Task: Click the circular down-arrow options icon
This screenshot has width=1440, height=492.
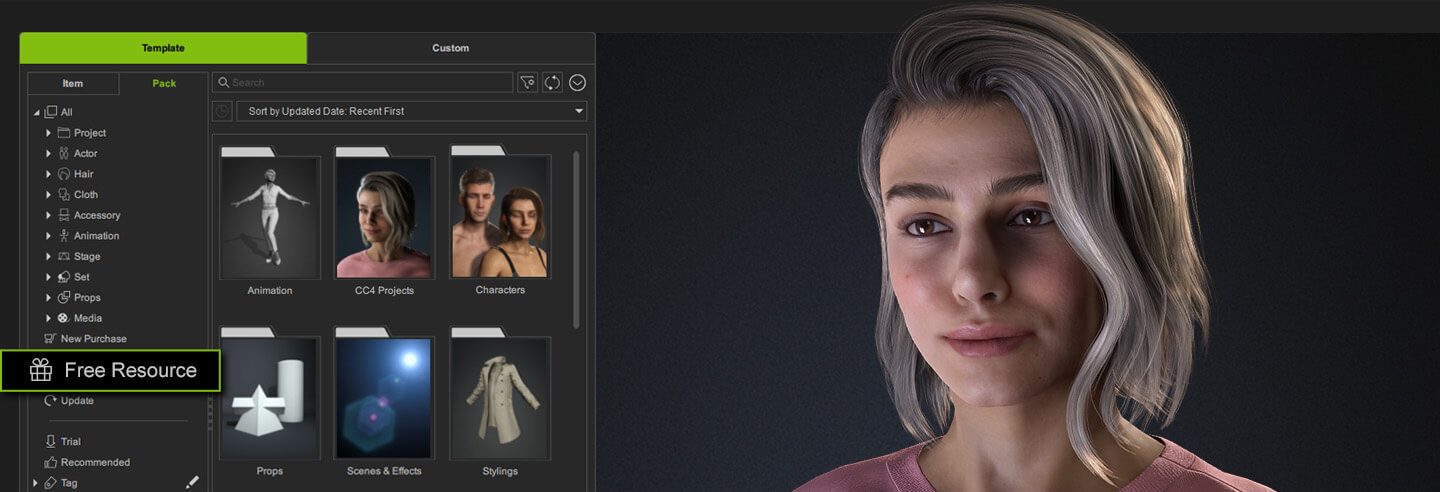Action: 577,83
